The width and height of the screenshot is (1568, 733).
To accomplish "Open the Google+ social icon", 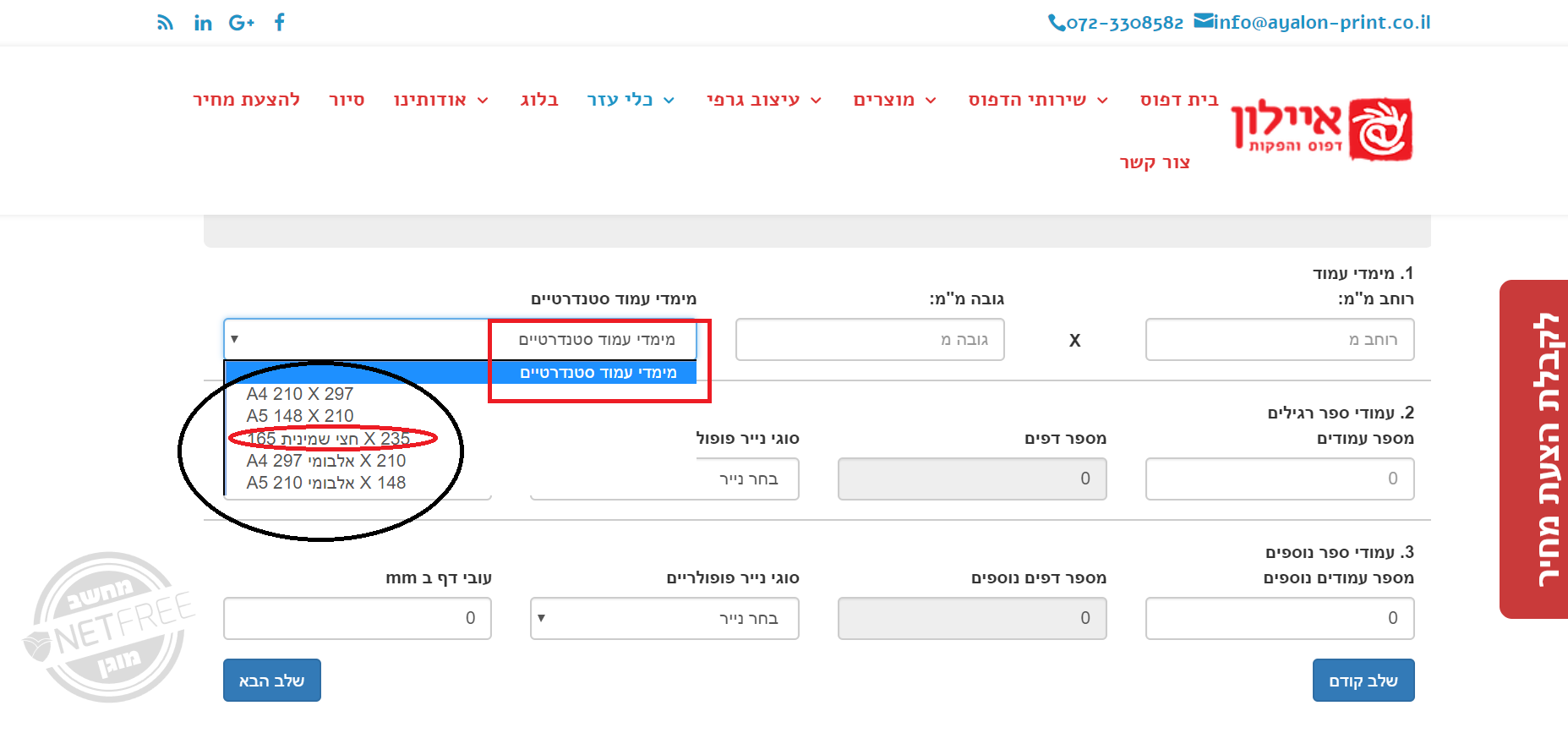I will point(241,23).
